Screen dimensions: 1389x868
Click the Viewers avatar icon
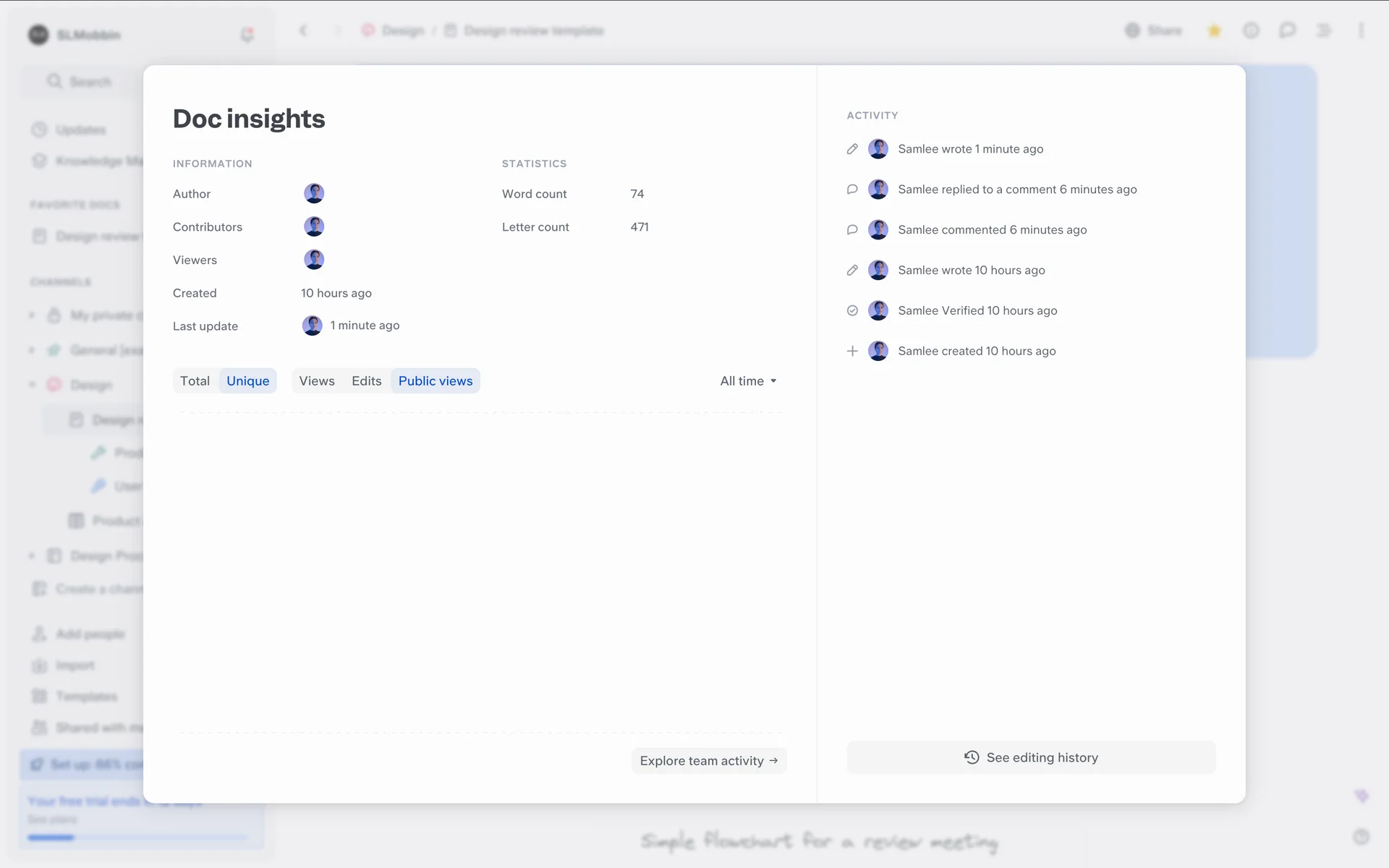pyautogui.click(x=313, y=260)
